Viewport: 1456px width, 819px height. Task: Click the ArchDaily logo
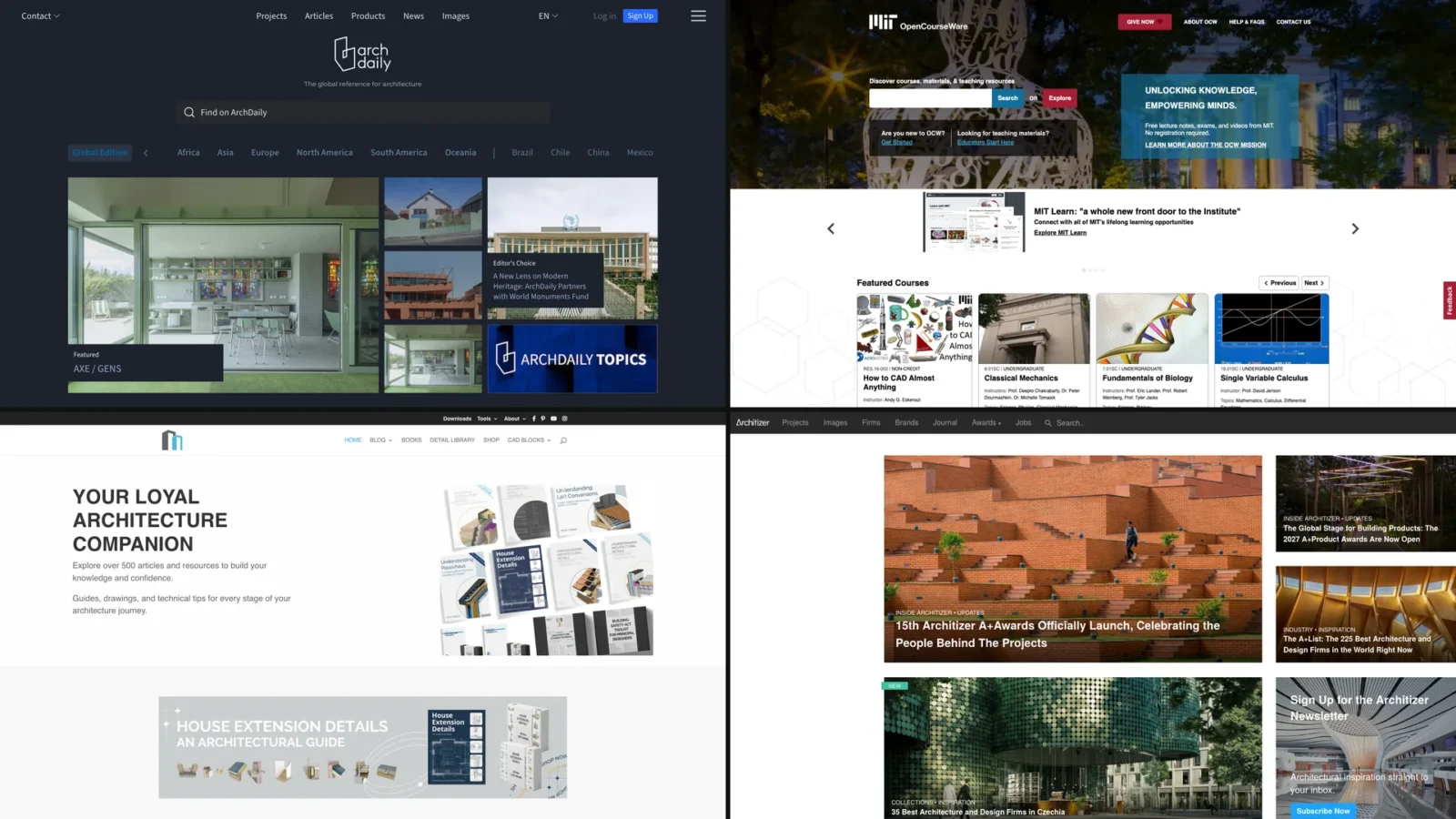click(362, 55)
